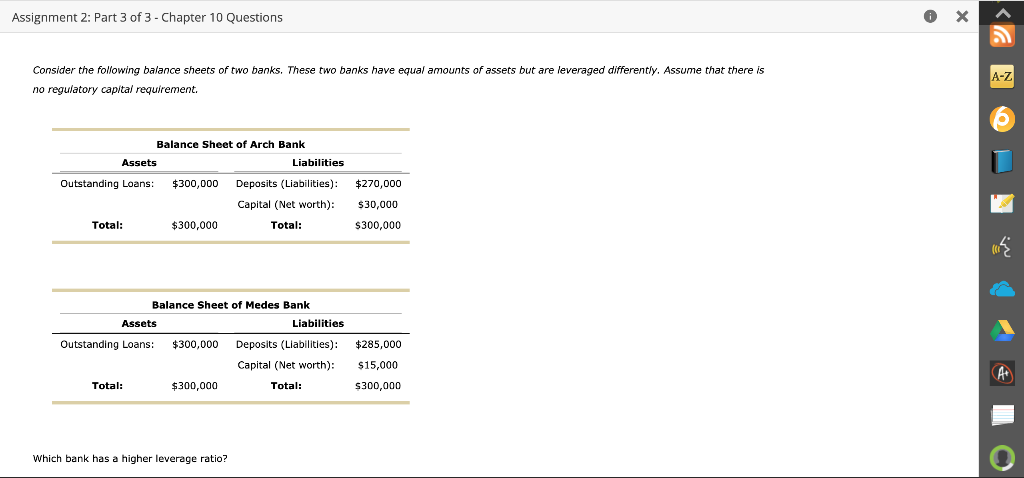Viewport: 1024px width, 478px height.
Task: Click the info icon in header
Action: pyautogui.click(x=931, y=18)
